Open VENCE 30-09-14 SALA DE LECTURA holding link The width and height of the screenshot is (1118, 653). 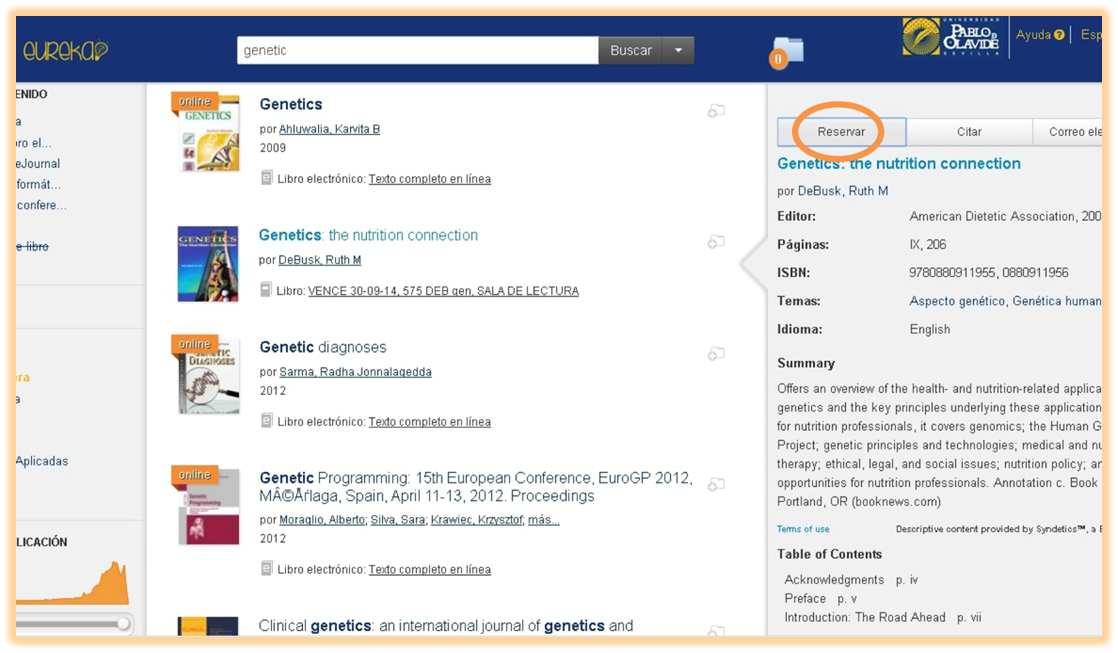pos(443,291)
